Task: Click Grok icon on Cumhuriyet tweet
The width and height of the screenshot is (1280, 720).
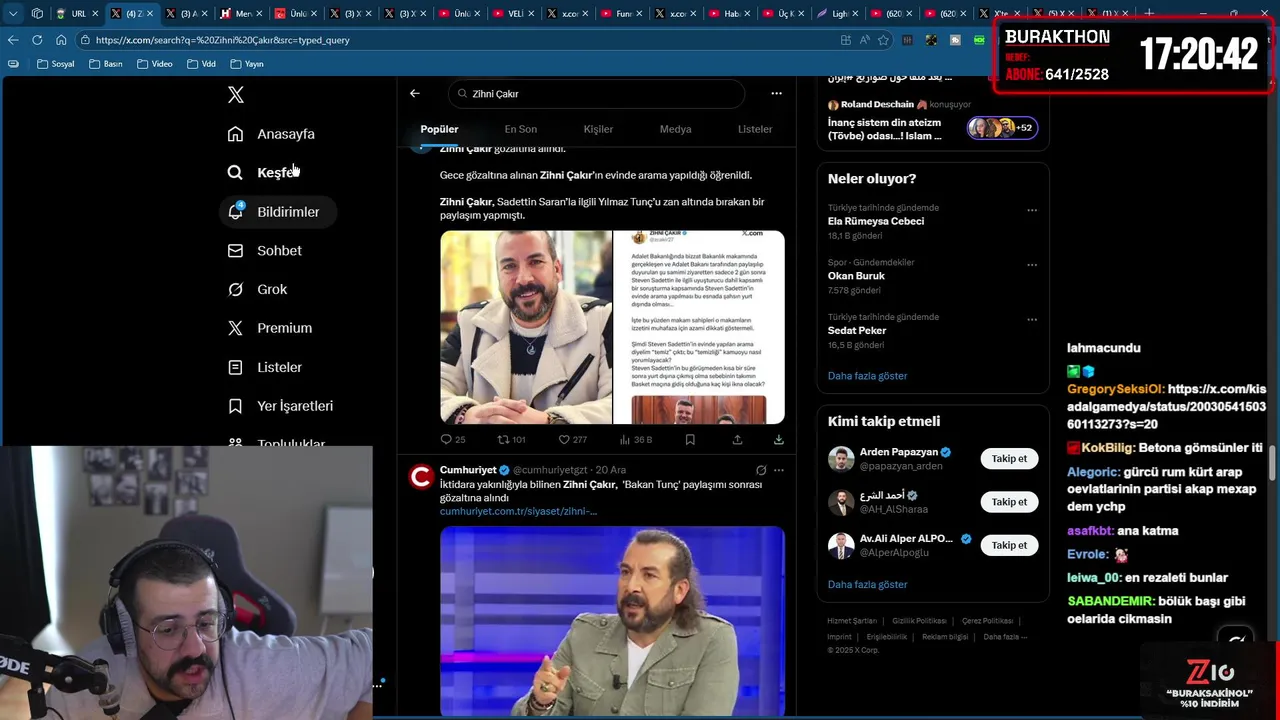Action: [x=761, y=470]
